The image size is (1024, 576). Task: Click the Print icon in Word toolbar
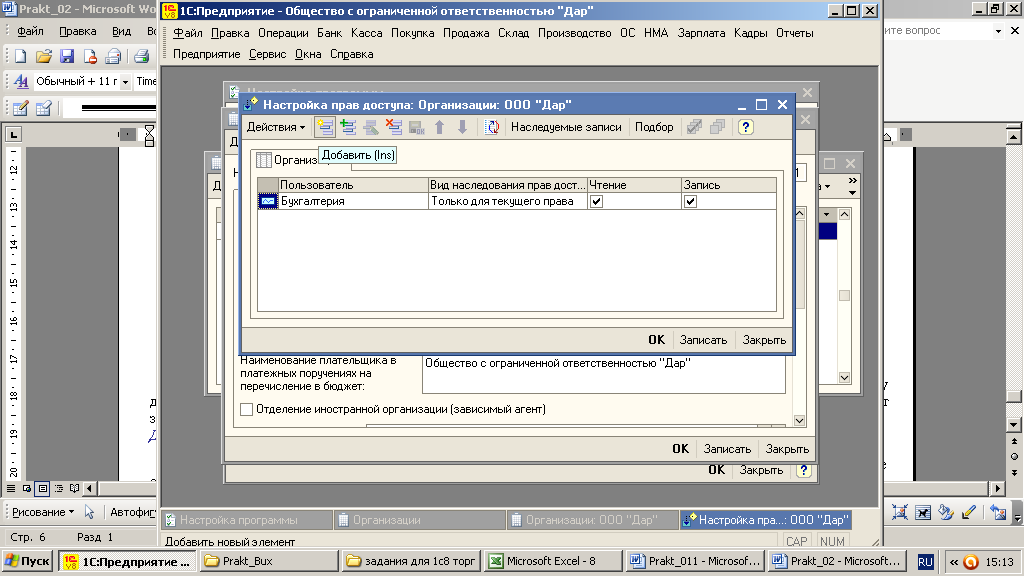click(142, 57)
